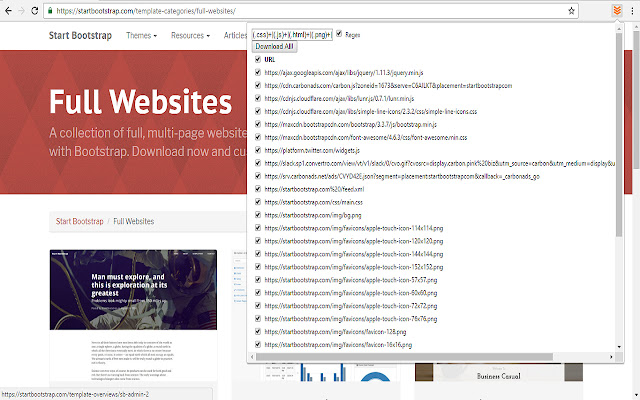Viewport: 640px width, 400px height.
Task: Open the jquery.min.js URL link
Action: pos(344,73)
